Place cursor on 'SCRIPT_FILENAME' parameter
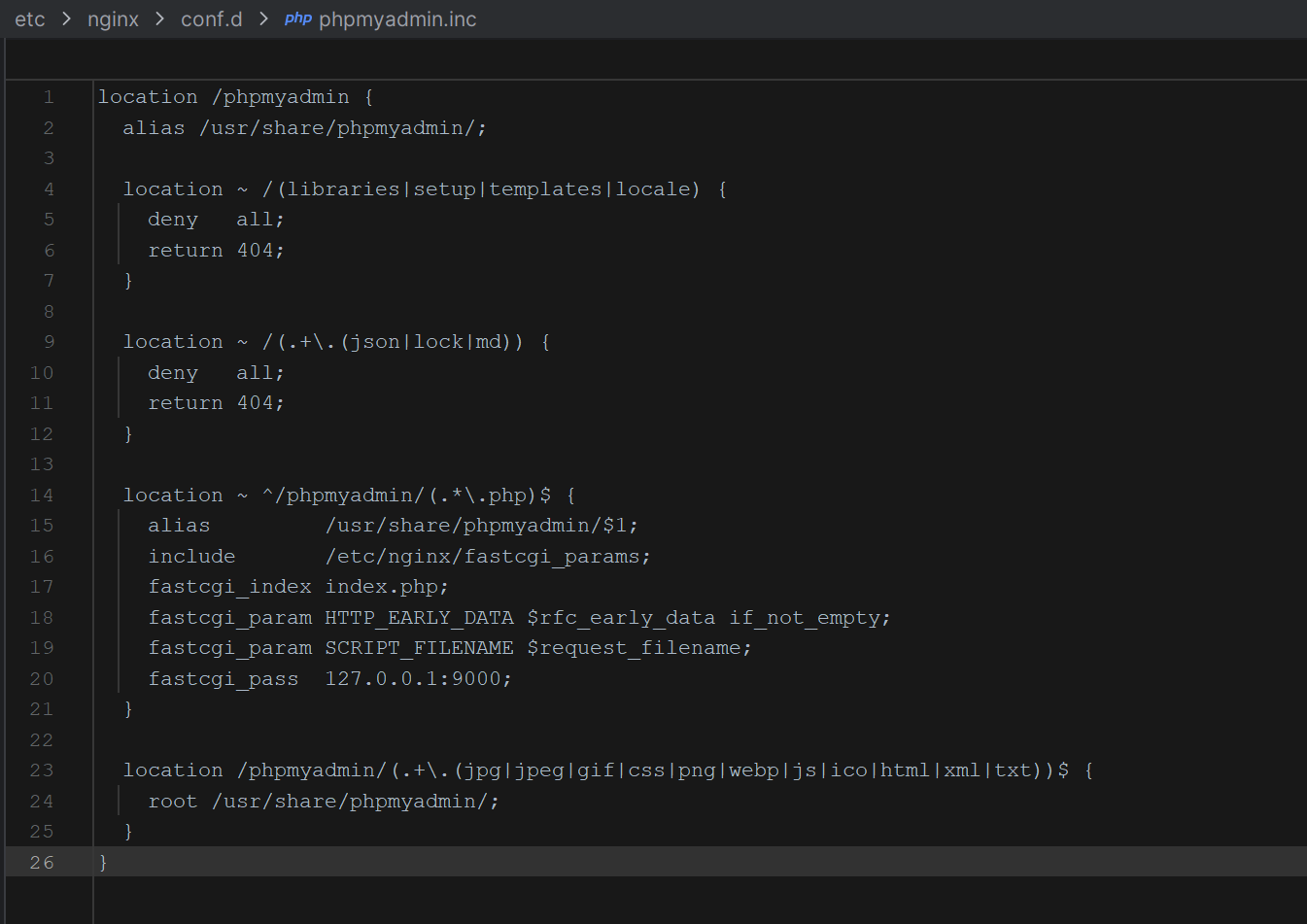 tap(419, 648)
